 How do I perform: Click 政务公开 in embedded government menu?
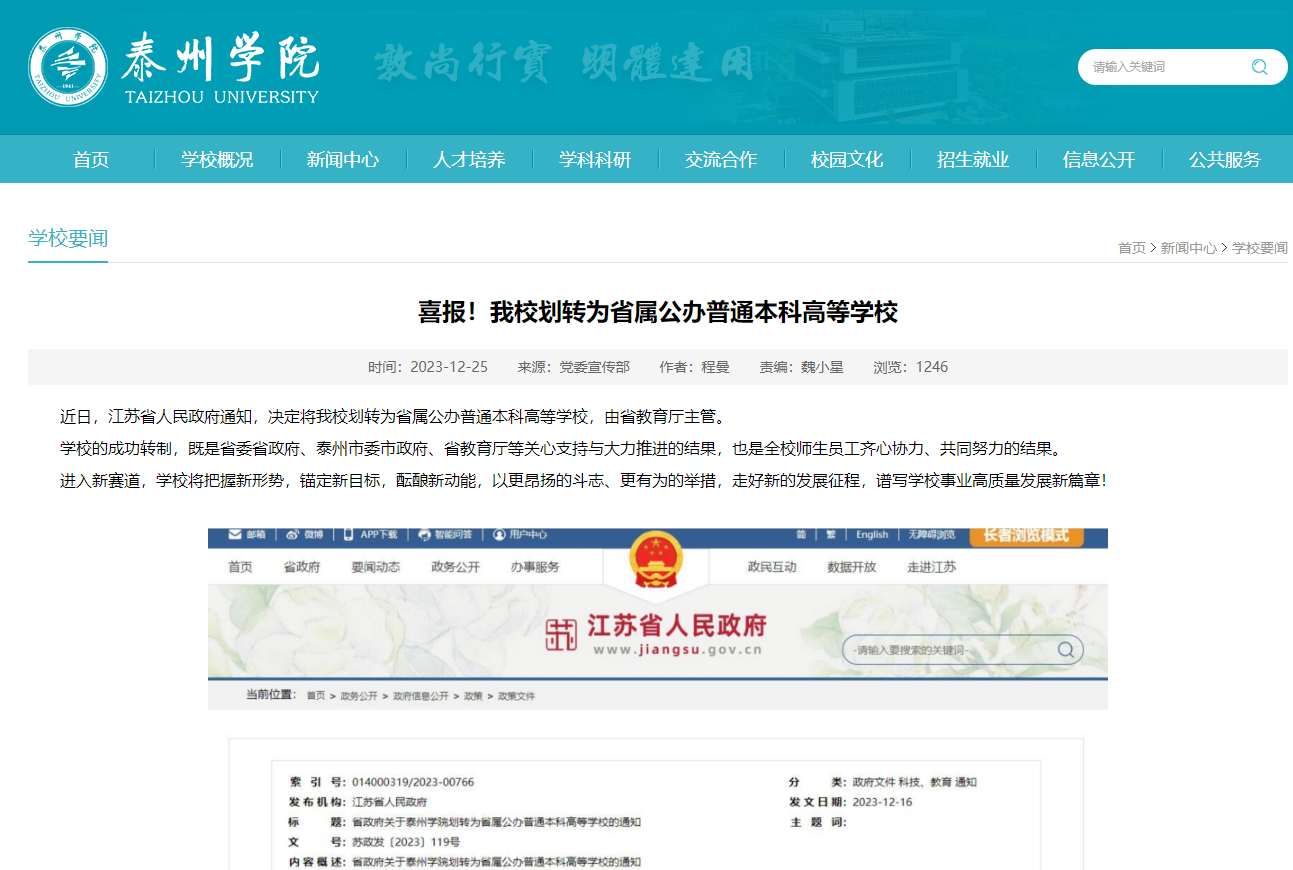pyautogui.click(x=456, y=567)
